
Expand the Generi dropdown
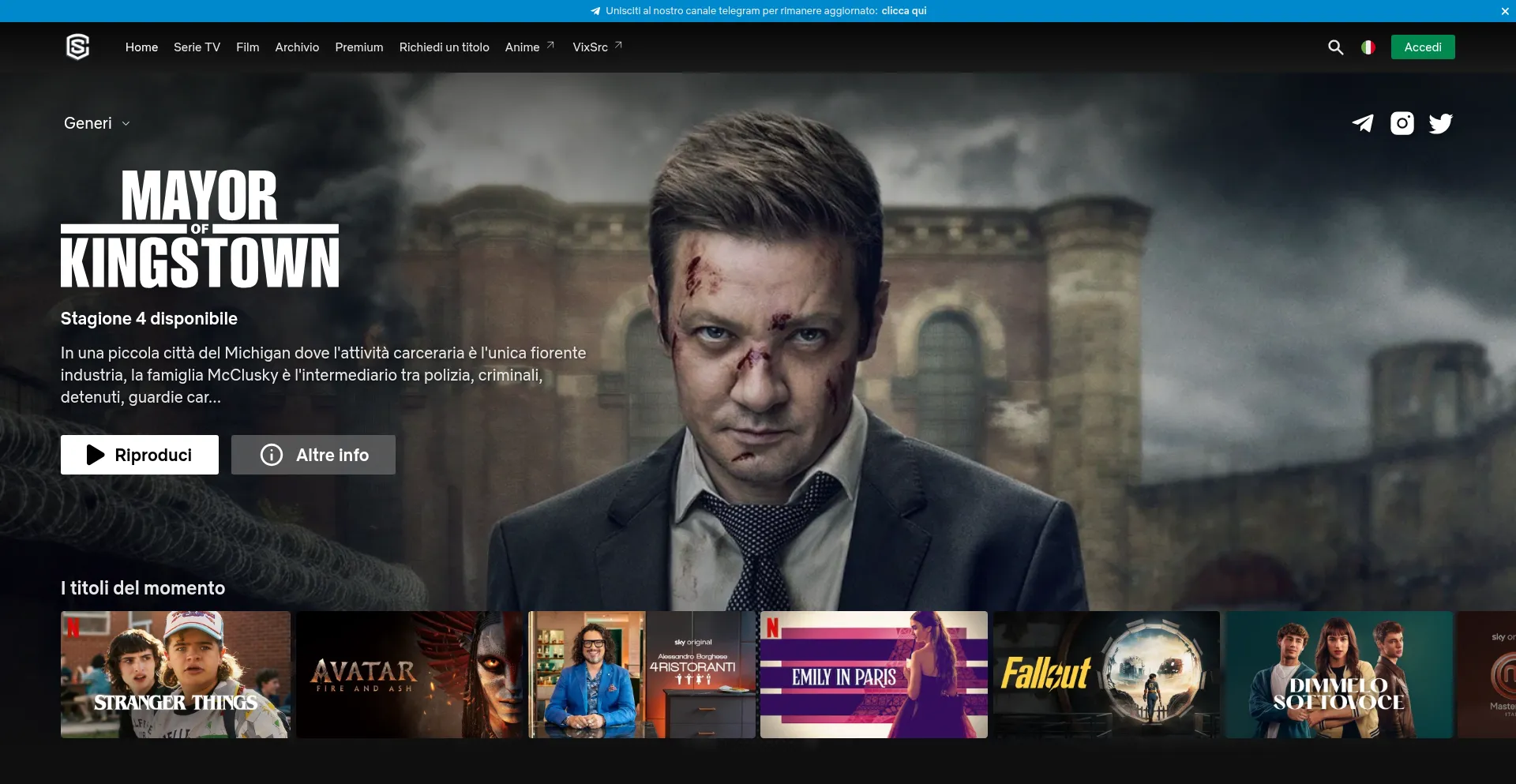point(96,123)
